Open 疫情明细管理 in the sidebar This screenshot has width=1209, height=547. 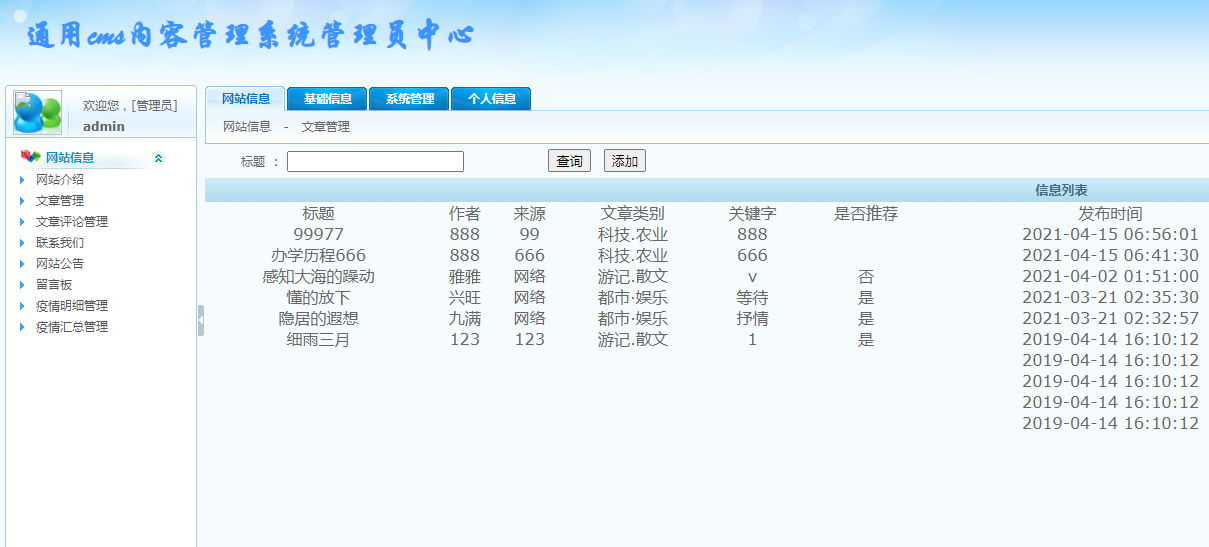click(x=72, y=306)
